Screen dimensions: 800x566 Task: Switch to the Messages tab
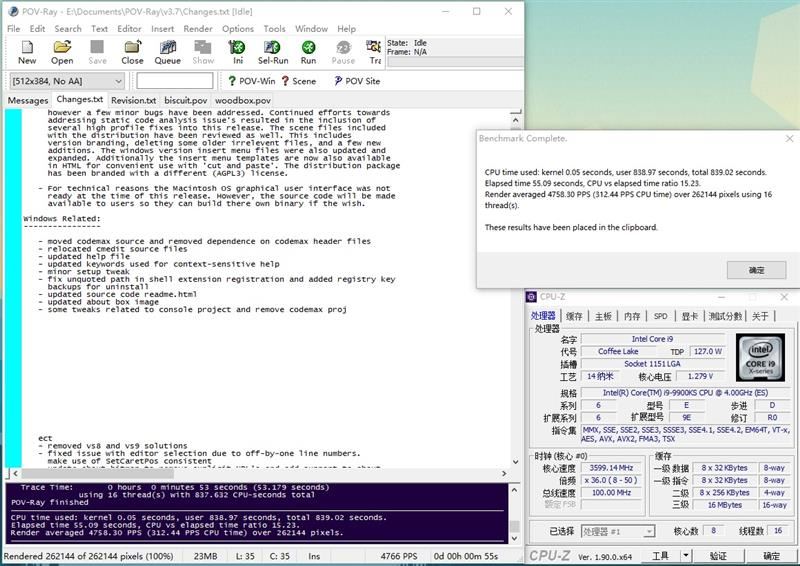(28, 100)
